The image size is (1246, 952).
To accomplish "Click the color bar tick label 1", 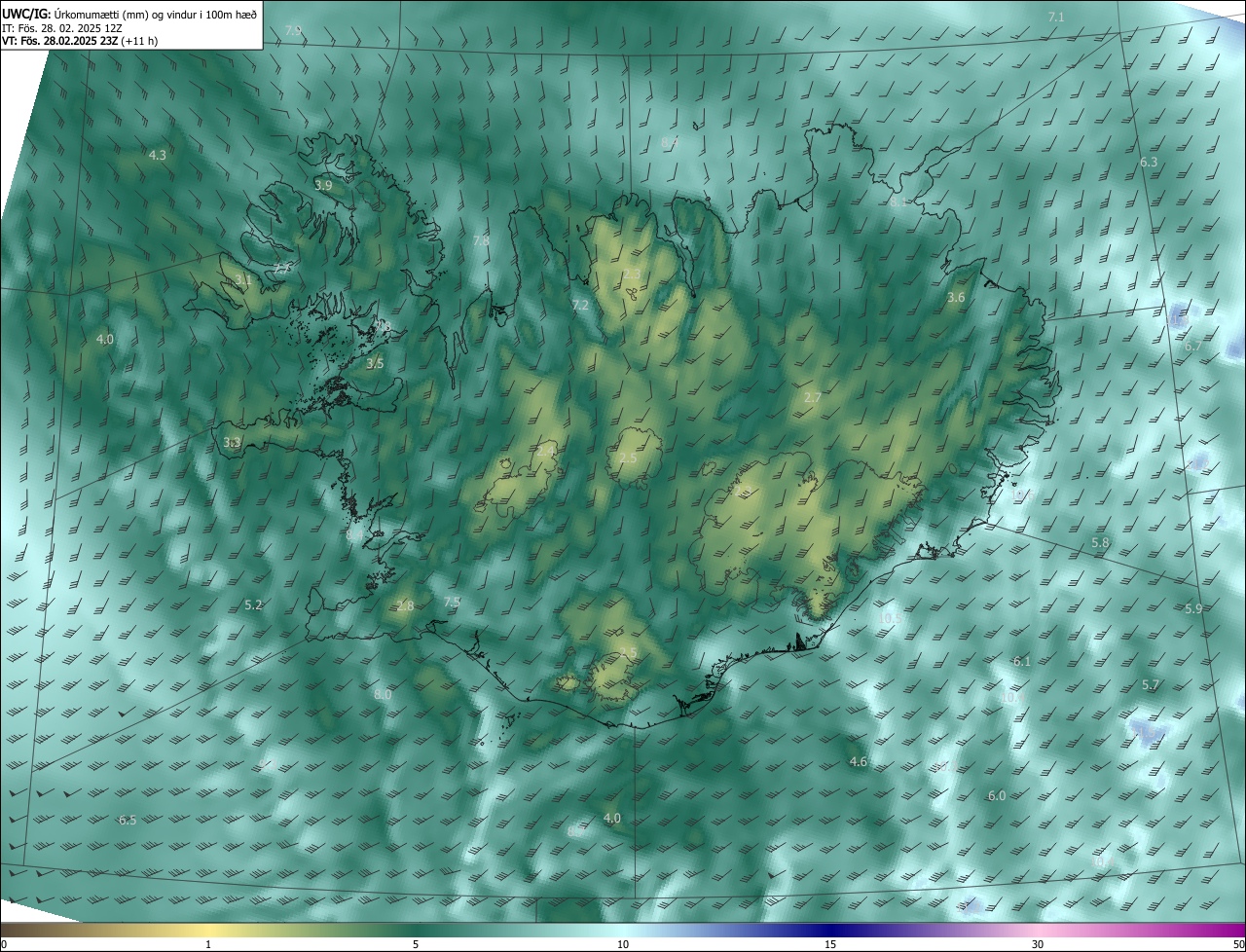I will click(208, 944).
